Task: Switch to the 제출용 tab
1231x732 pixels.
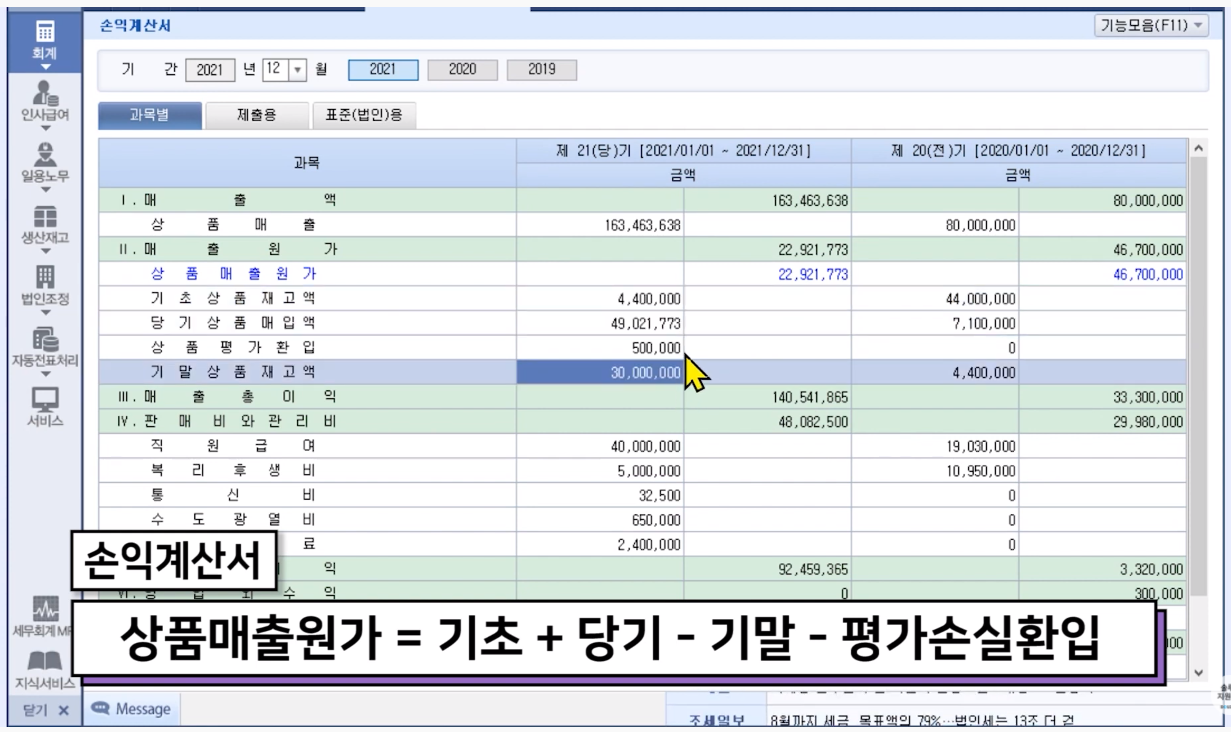Action: click(257, 115)
